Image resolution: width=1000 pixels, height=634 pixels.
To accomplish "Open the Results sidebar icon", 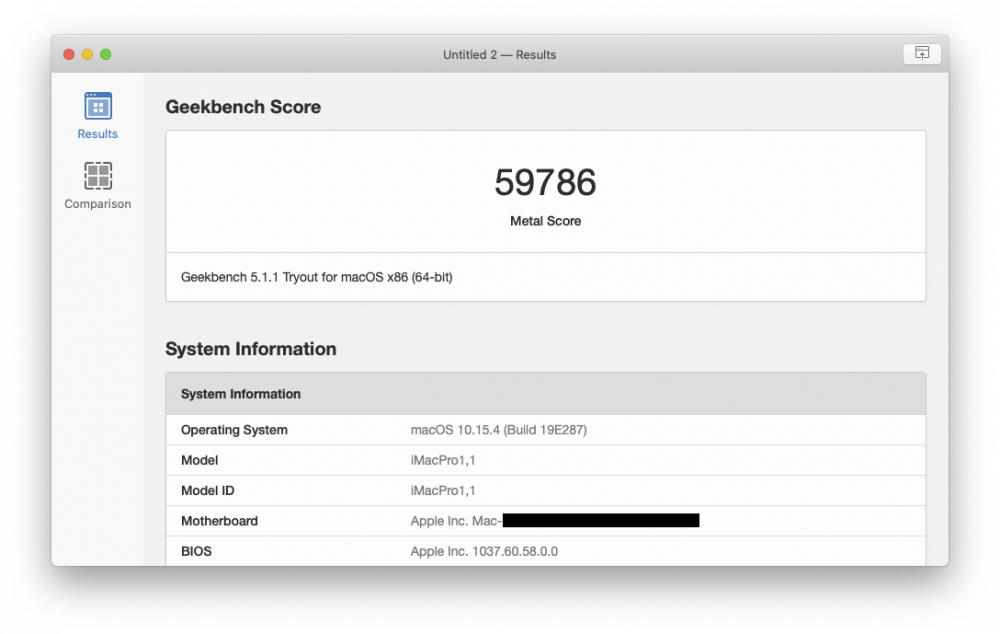I will pyautogui.click(x=98, y=106).
